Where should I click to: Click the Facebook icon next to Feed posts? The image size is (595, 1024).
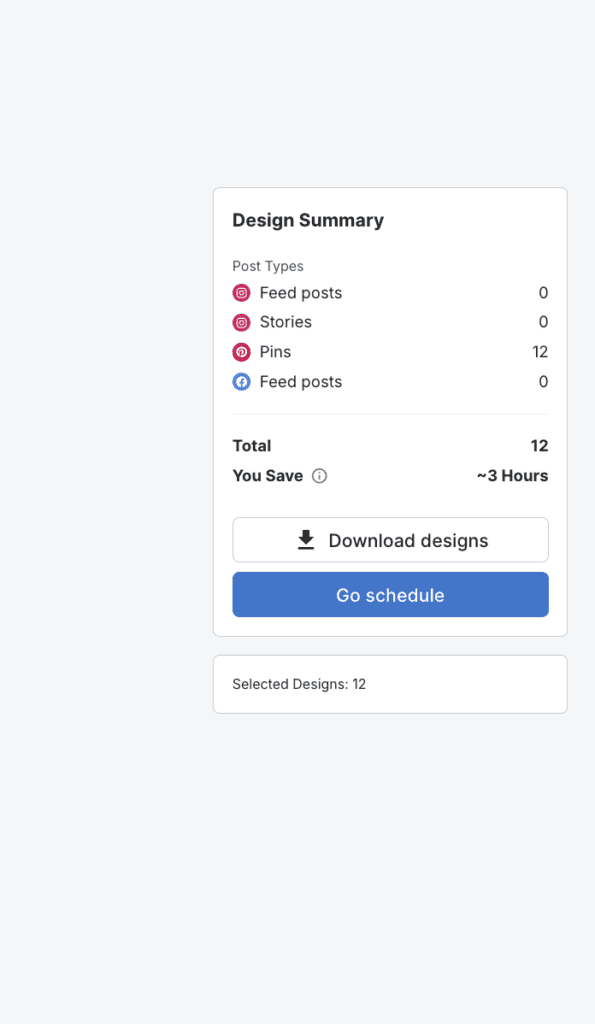pos(240,381)
